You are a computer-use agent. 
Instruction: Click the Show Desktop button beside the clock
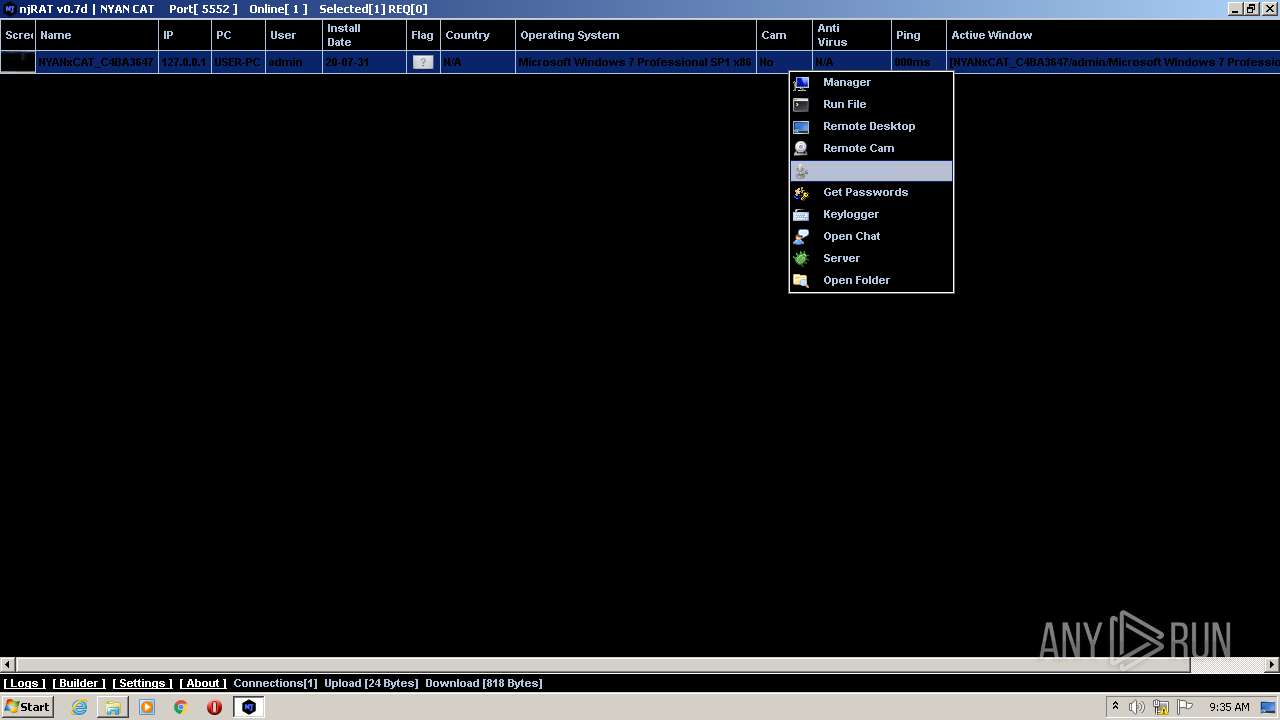coord(1269,707)
